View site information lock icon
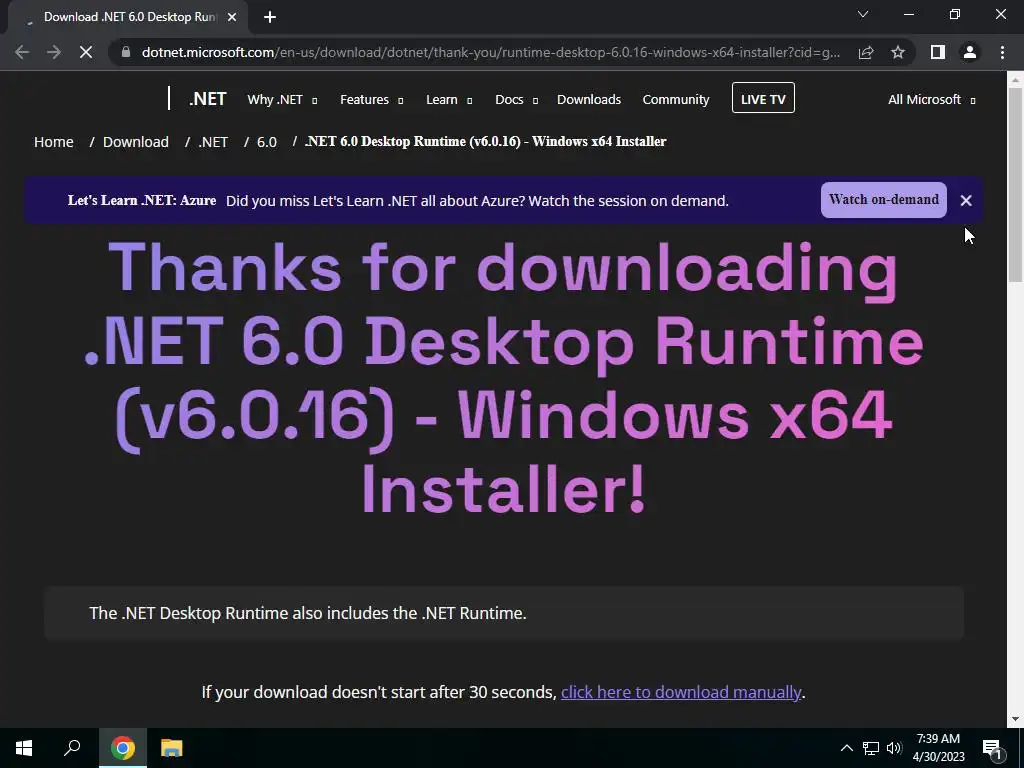 126,52
